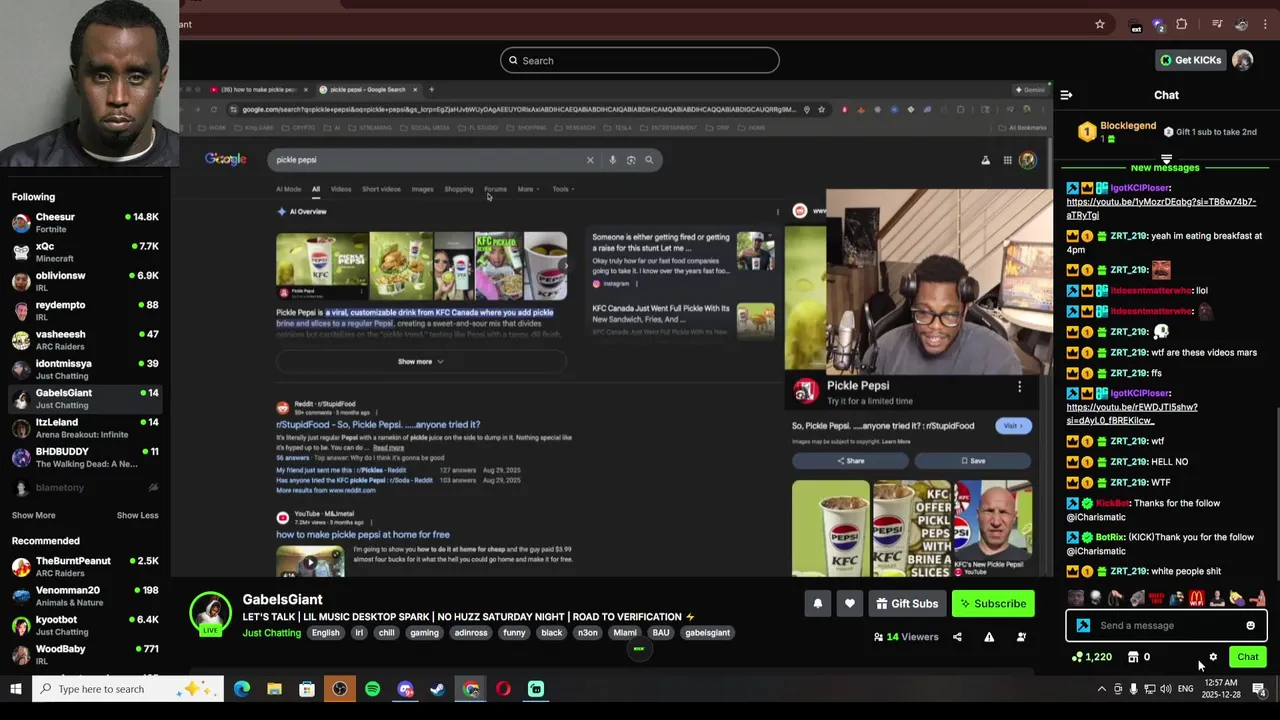Open Microsoft Edge from taskbar
The width and height of the screenshot is (1280, 720).
pos(242,689)
